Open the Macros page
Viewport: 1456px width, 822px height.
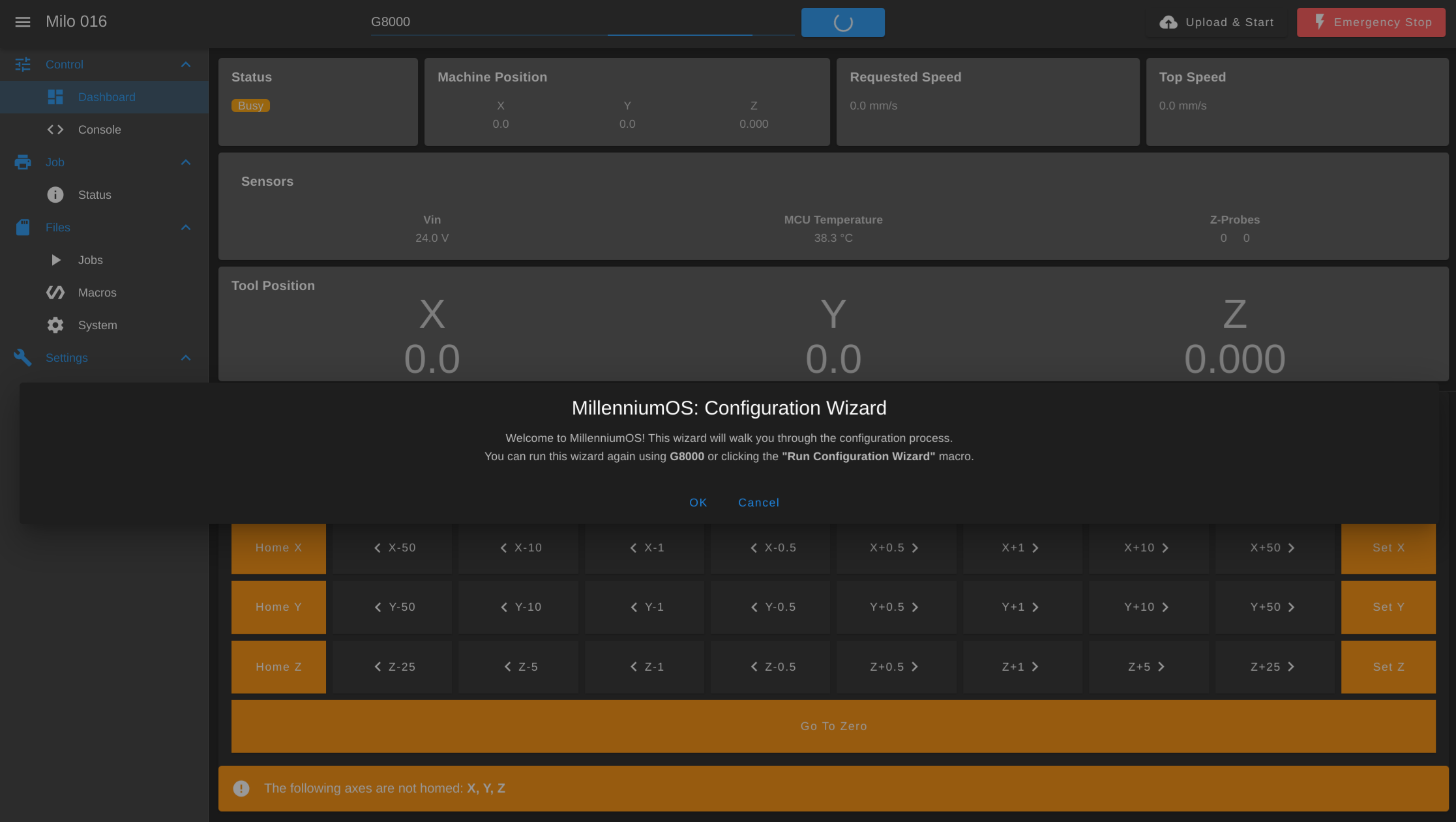pyautogui.click(x=104, y=293)
